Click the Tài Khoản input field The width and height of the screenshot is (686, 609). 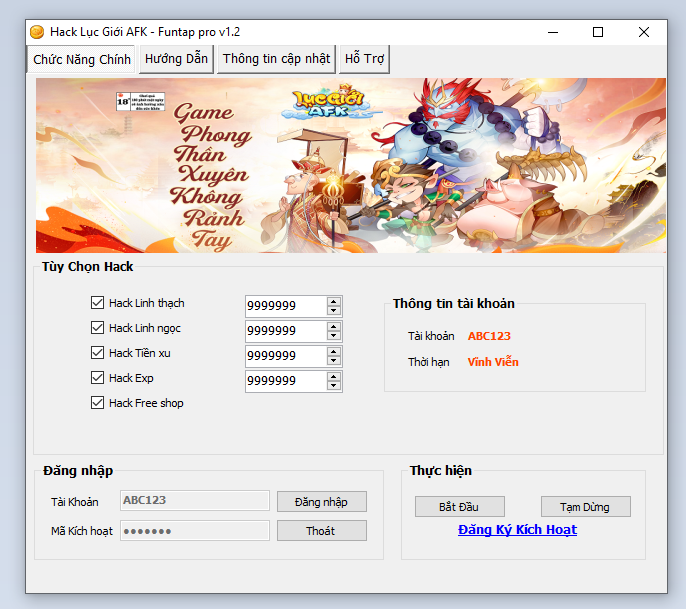pos(195,501)
